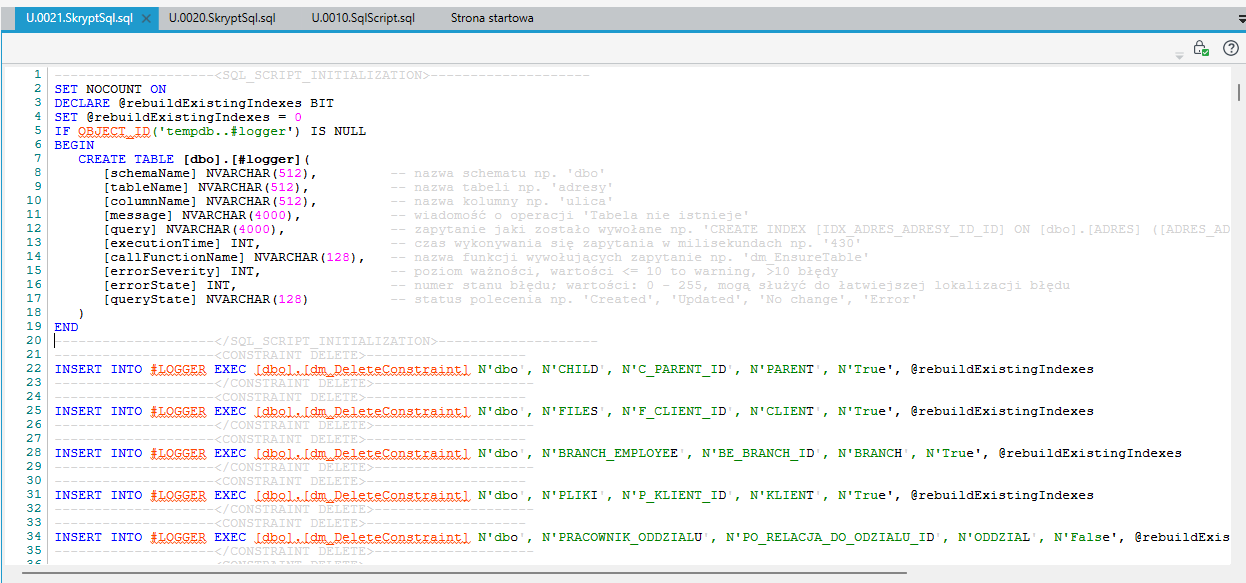Image resolution: width=1246 pixels, height=583 pixels.
Task: Click the [errorState] INT definition
Action: coord(170,285)
